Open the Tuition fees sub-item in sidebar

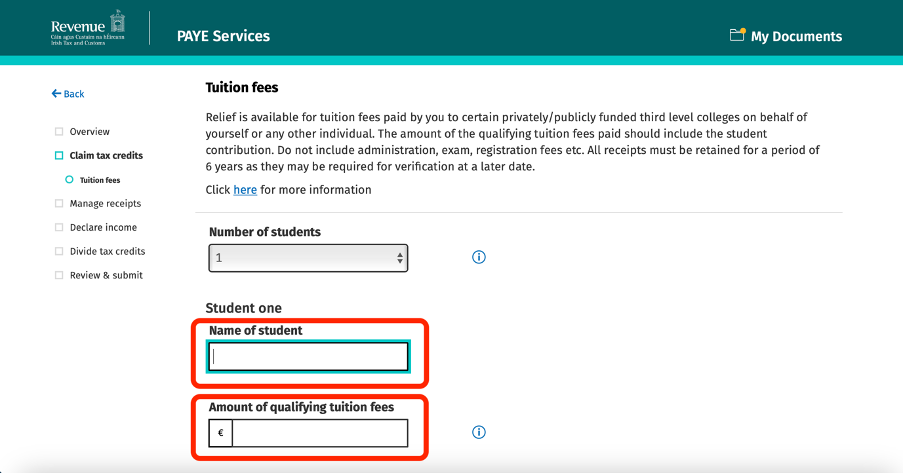click(x=100, y=180)
